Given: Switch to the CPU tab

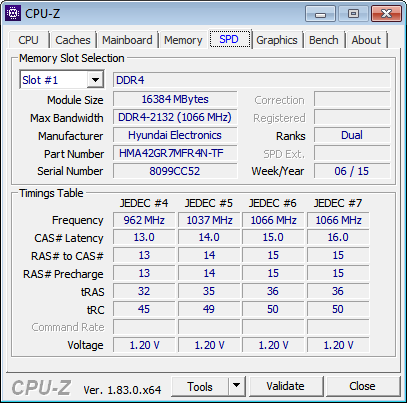Looking at the screenshot, I should pyautogui.click(x=29, y=40).
